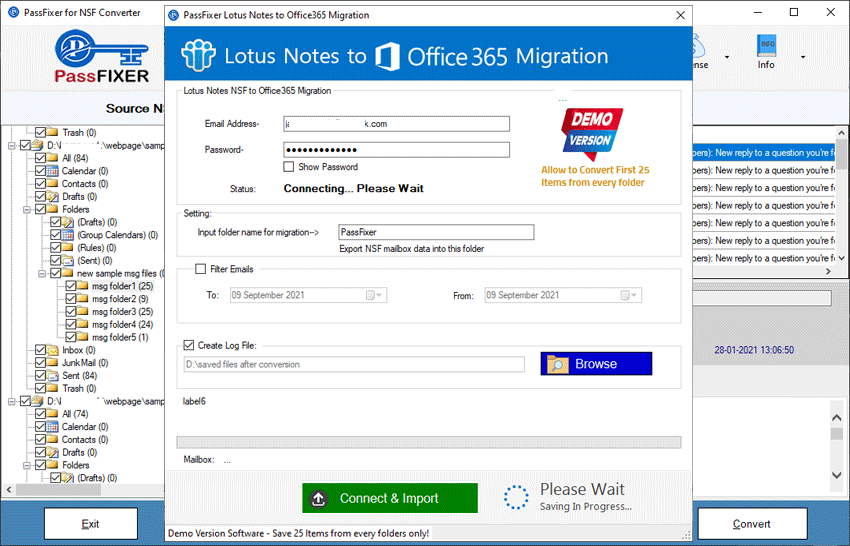
Task: Uncheck the Create Log File checkbox
Action: pyautogui.click(x=189, y=345)
